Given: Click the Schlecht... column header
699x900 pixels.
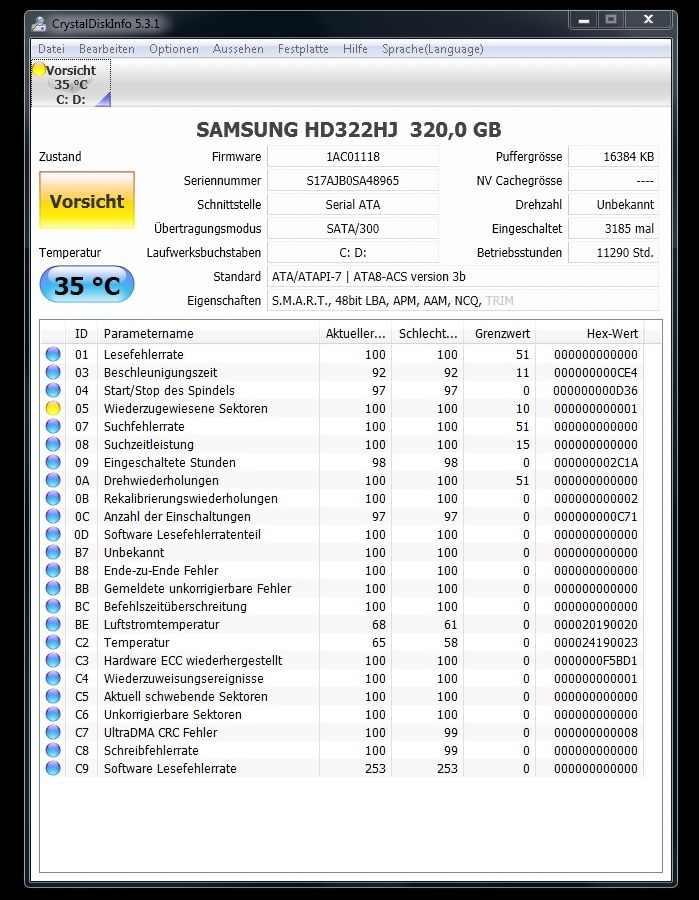Looking at the screenshot, I should tap(428, 333).
